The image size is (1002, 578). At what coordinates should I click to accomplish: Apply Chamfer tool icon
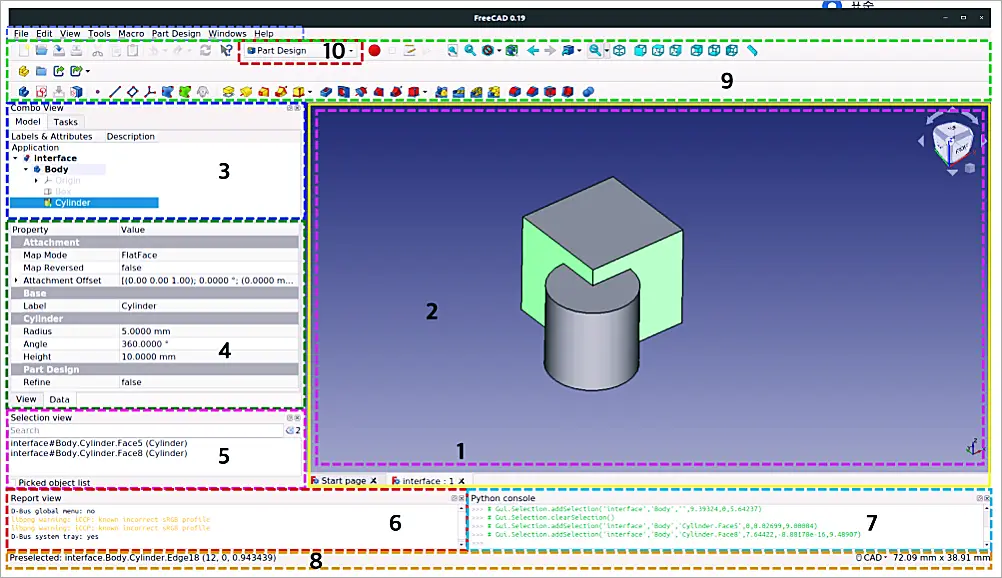[532, 92]
